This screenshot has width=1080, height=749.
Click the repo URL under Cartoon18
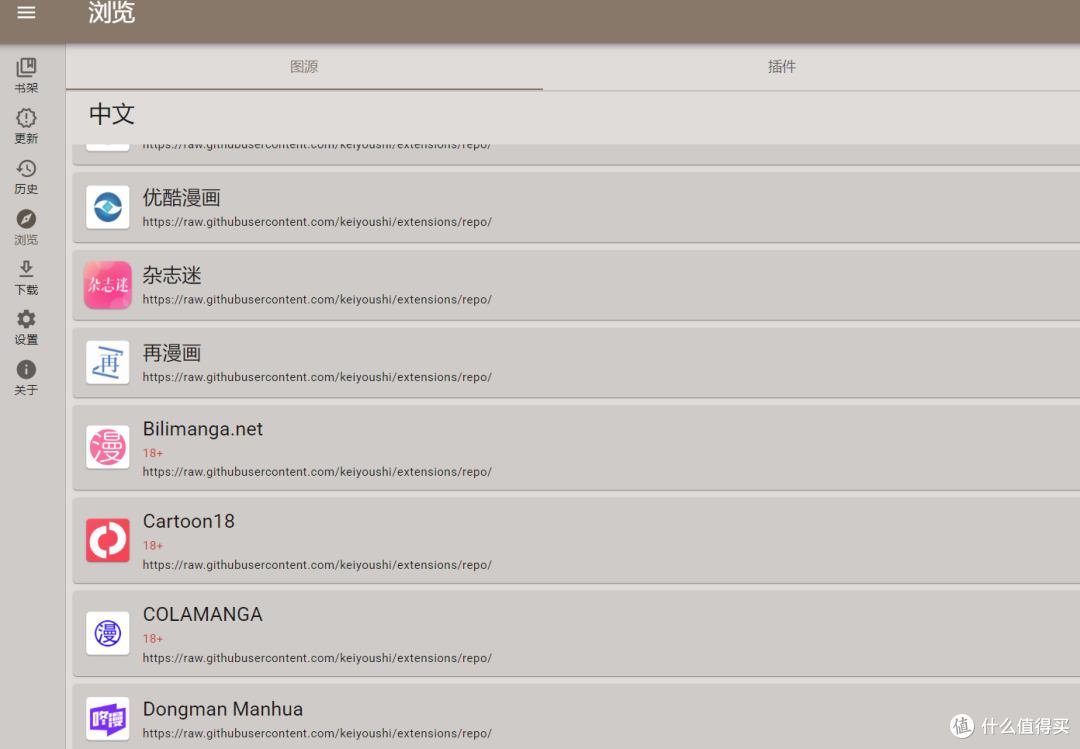coord(317,565)
